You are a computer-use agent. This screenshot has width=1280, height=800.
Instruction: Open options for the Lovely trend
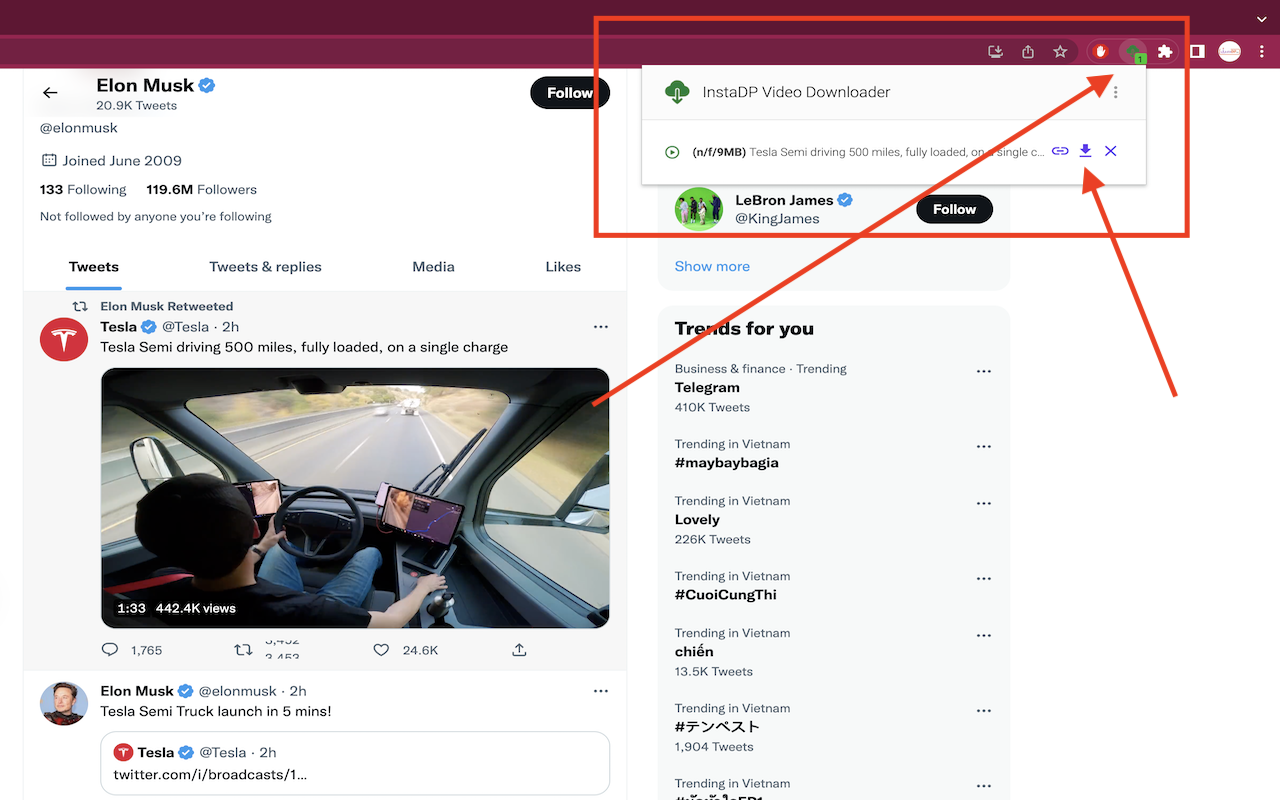pyautogui.click(x=984, y=503)
